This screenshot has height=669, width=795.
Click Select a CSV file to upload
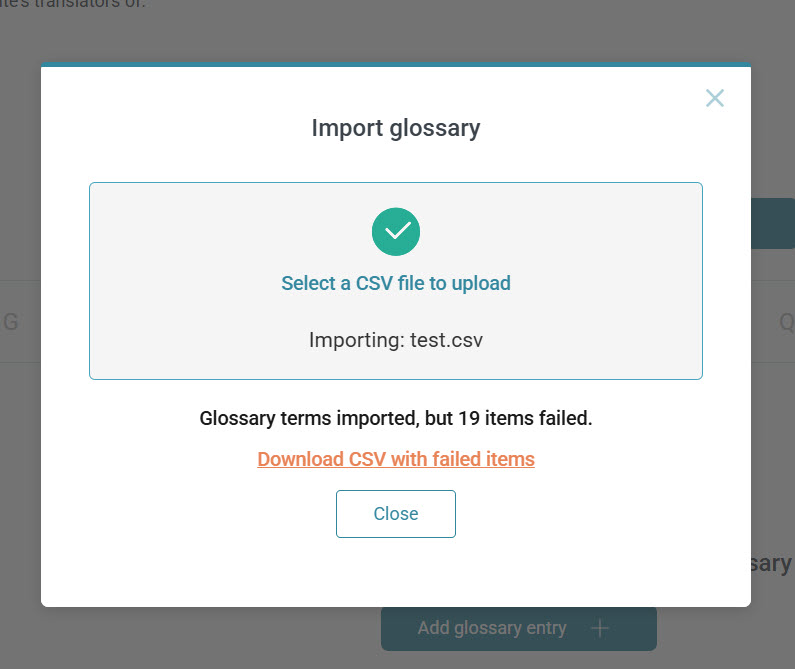(396, 283)
